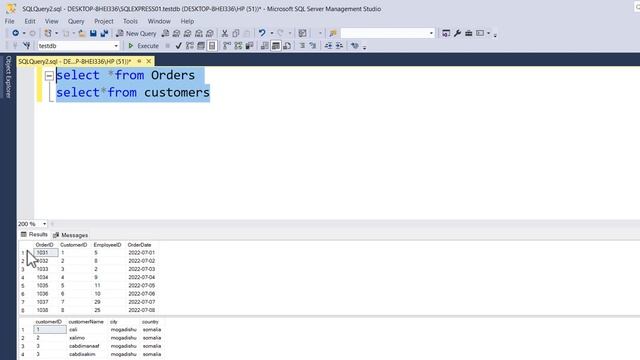640x360 pixels.
Task: Open the Query menu
Action: click(x=76, y=21)
